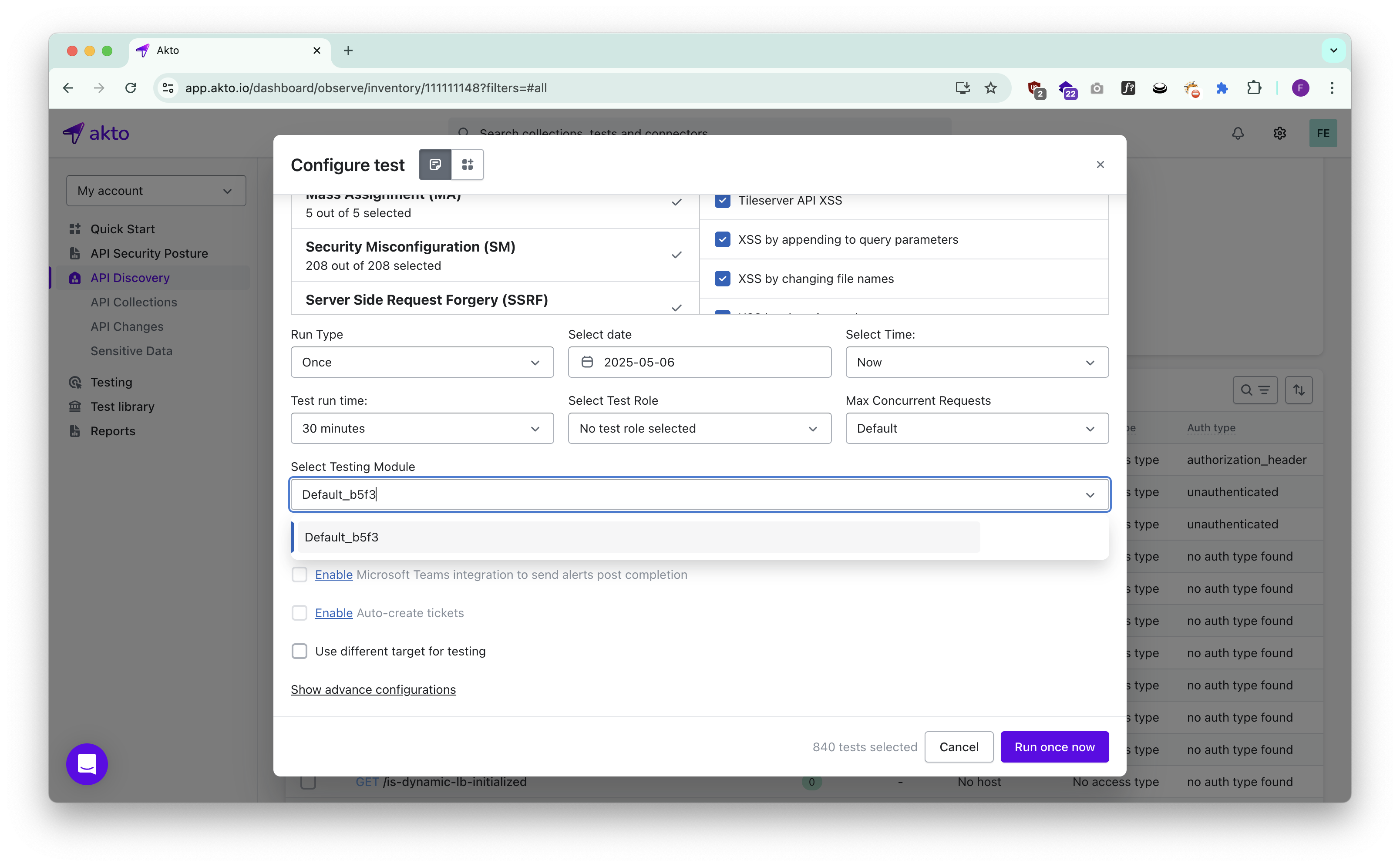Viewport: 1400px width, 867px height.
Task: Close the Configure test dialog
Action: (1100, 165)
